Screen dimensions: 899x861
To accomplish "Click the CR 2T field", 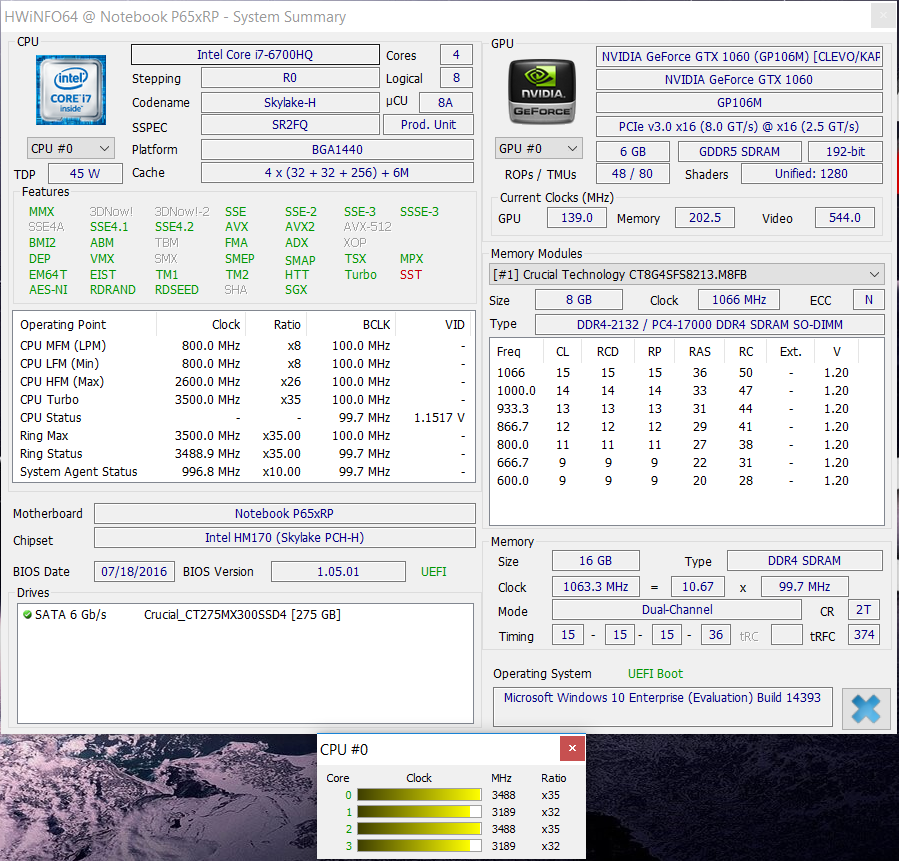I will 863,610.
